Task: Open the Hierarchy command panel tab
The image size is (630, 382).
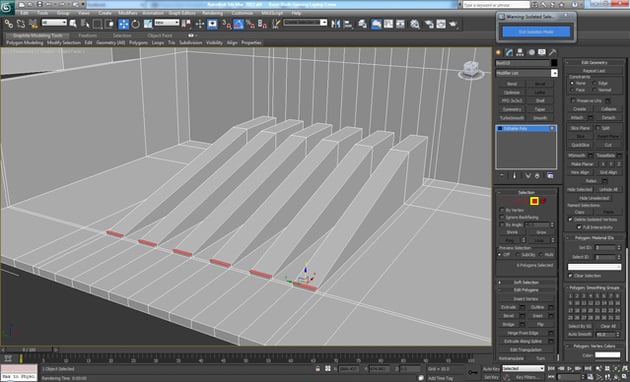Action: coord(520,52)
